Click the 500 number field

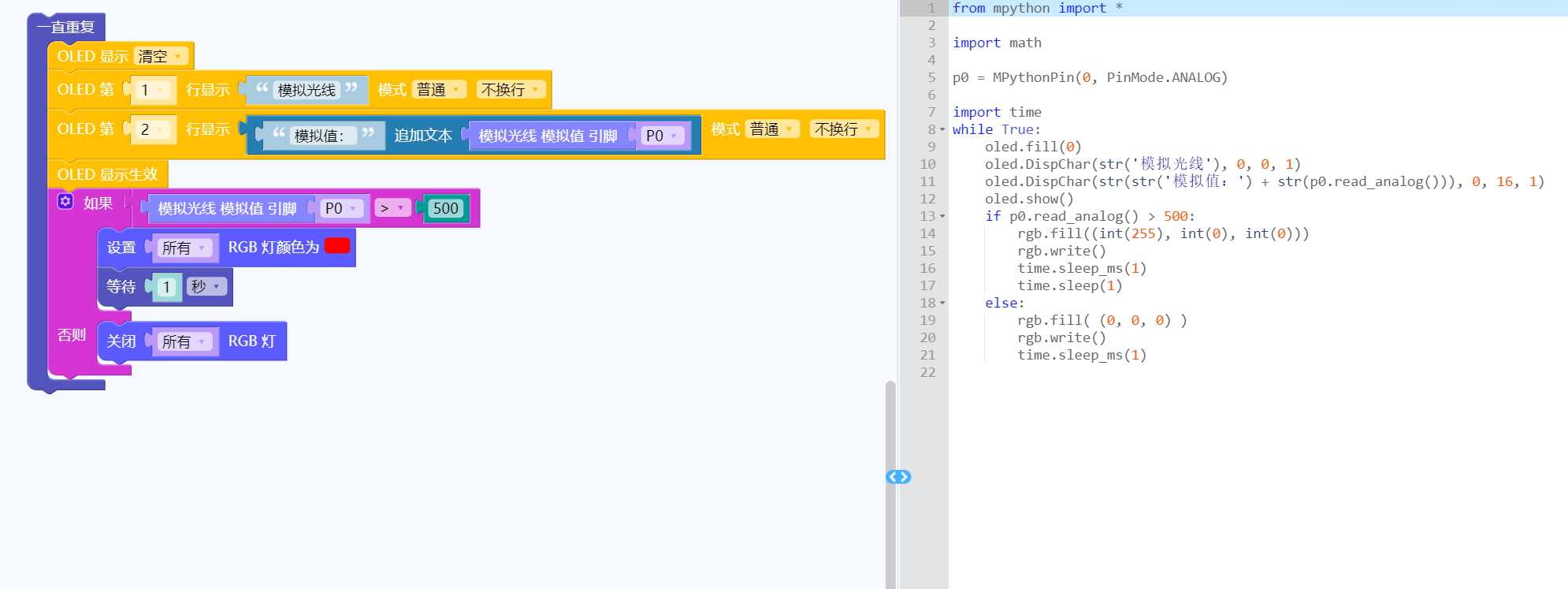[x=445, y=208]
